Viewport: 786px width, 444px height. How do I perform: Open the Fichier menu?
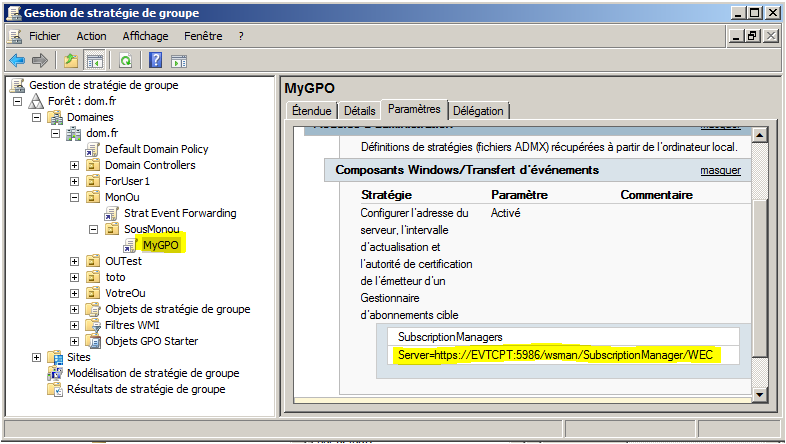click(x=45, y=36)
